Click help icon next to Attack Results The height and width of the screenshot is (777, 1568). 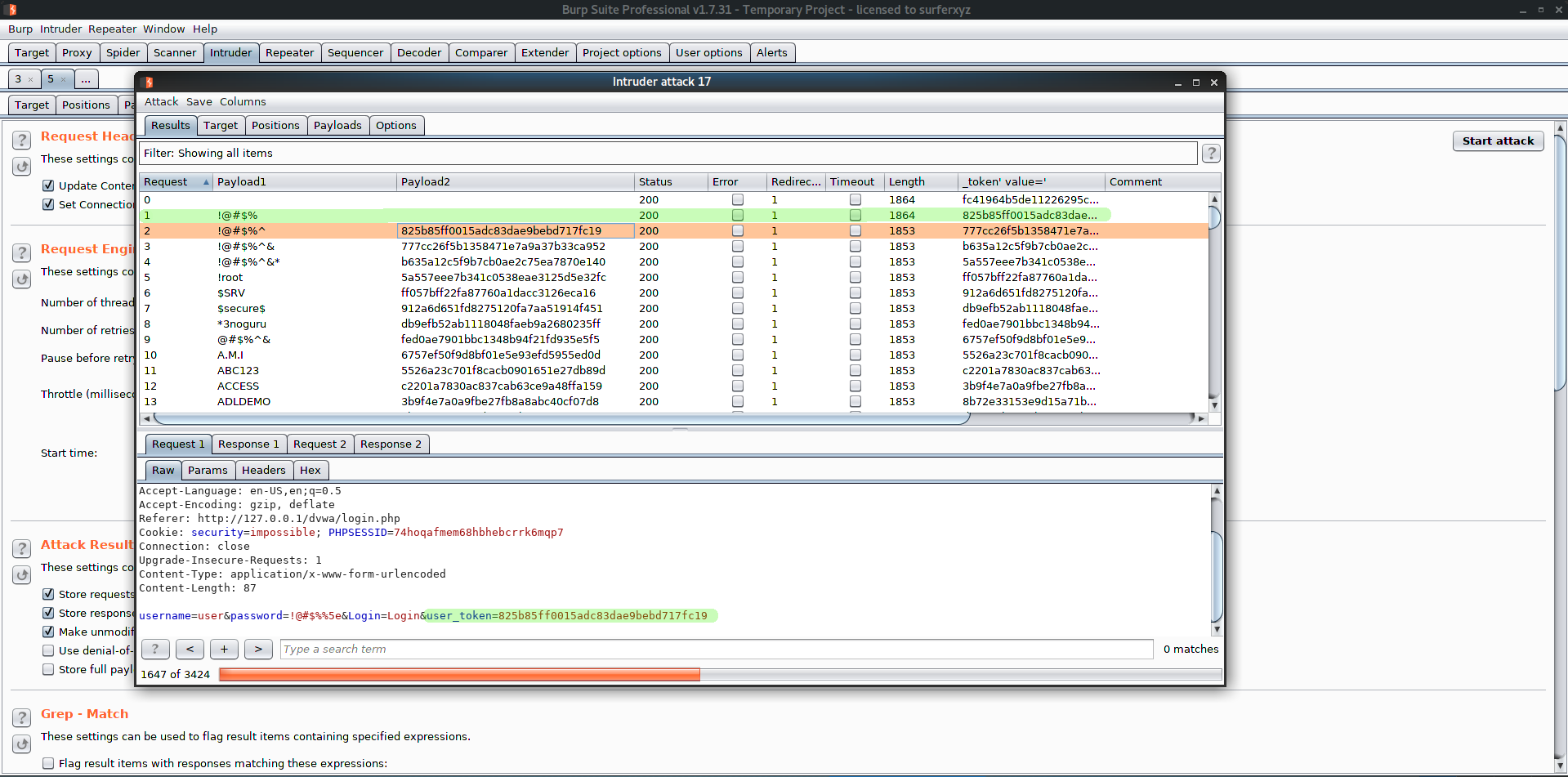coord(22,548)
